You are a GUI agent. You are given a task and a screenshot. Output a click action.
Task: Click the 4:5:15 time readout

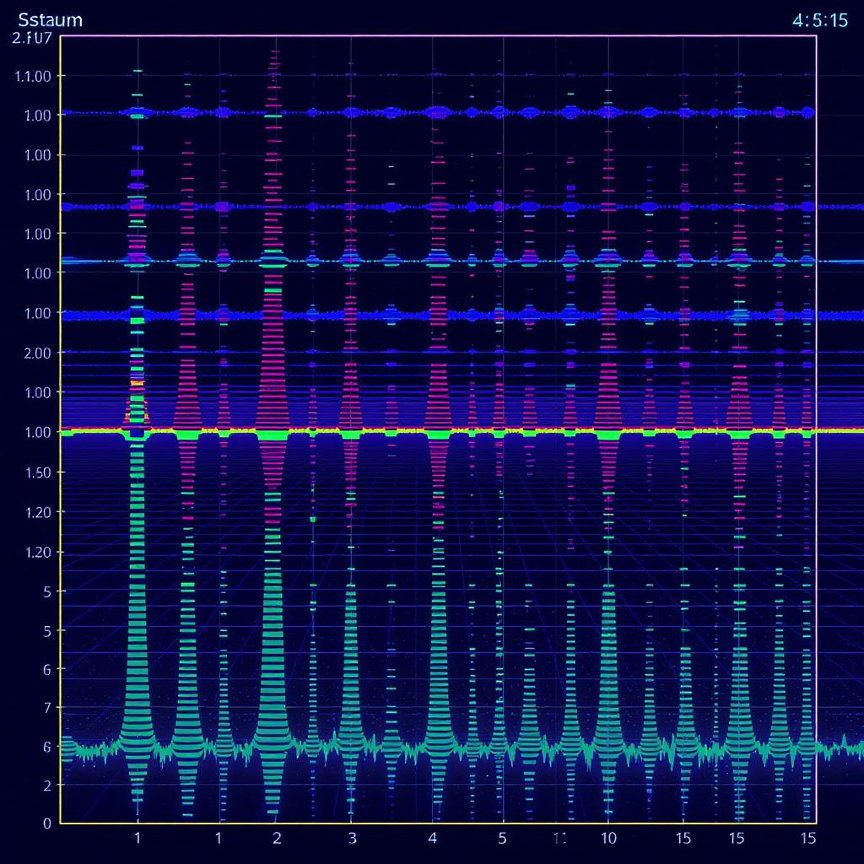pos(819,19)
